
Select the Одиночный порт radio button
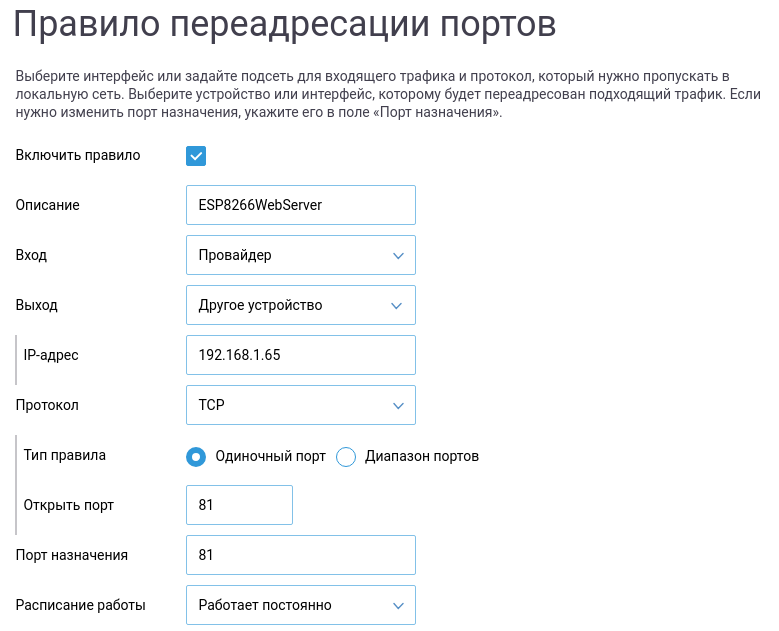coord(197,457)
